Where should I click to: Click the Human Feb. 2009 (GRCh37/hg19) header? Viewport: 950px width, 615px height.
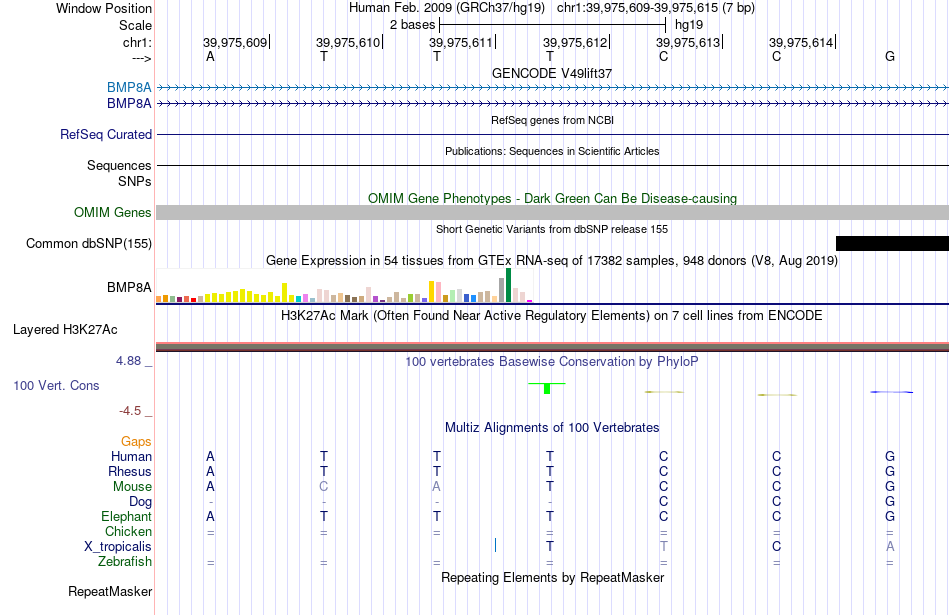[447, 8]
